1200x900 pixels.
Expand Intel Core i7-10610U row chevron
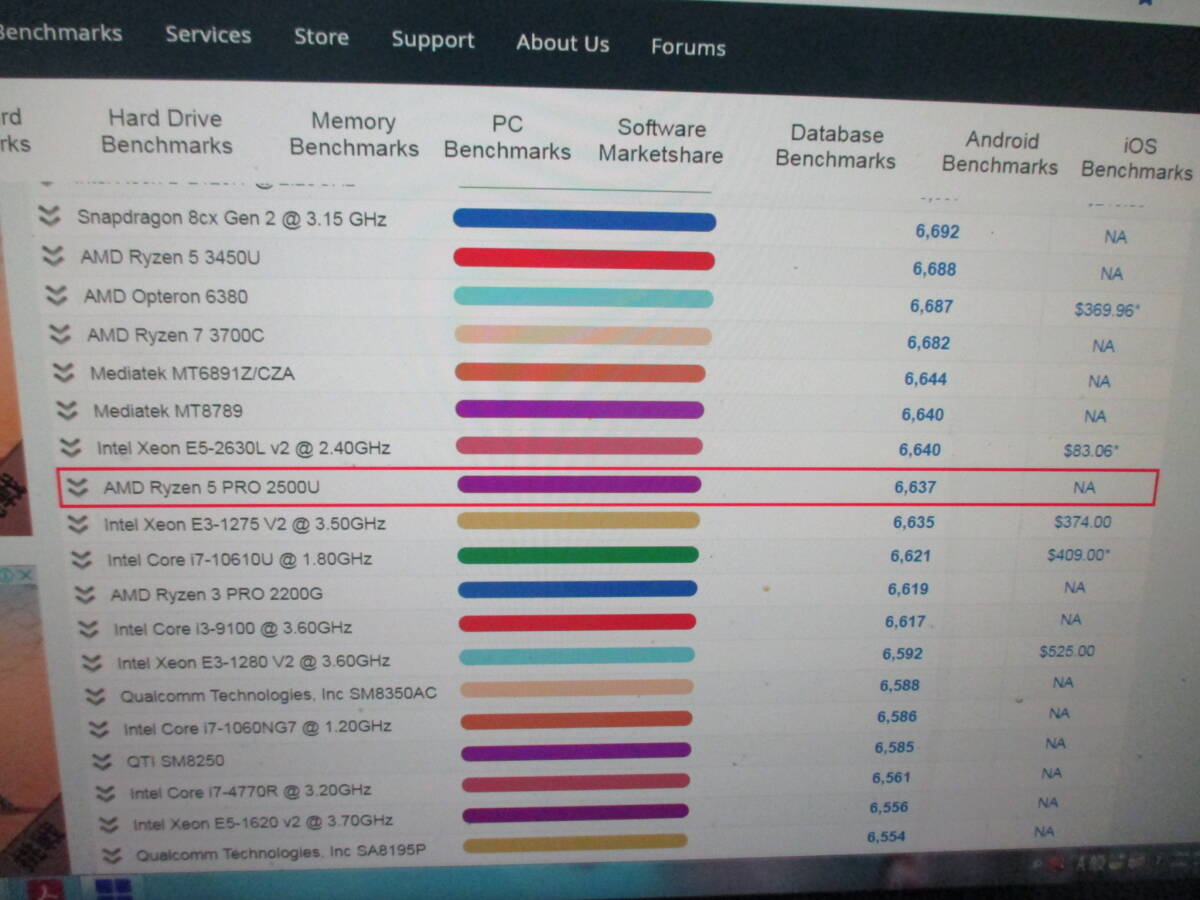pos(81,559)
